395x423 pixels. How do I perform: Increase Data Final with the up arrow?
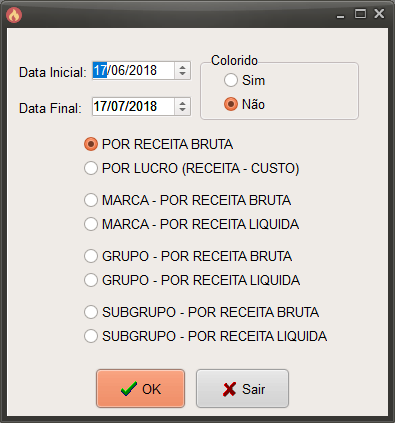pyautogui.click(x=182, y=103)
